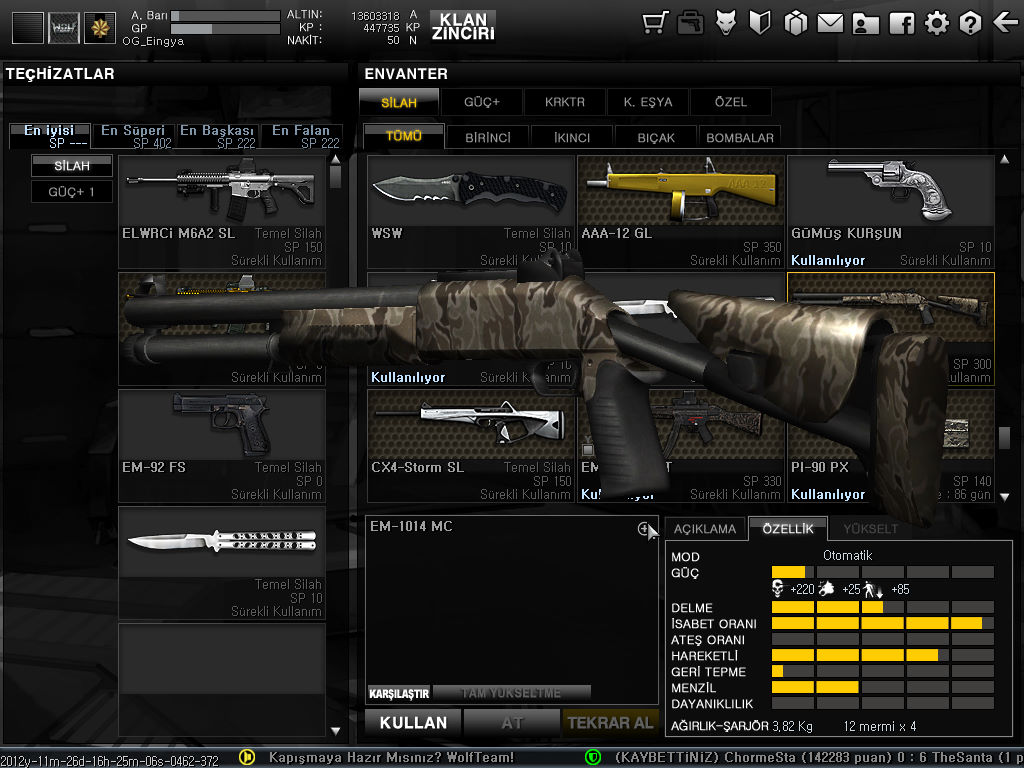Click the AT discard button
The image size is (1024, 768).
point(513,723)
